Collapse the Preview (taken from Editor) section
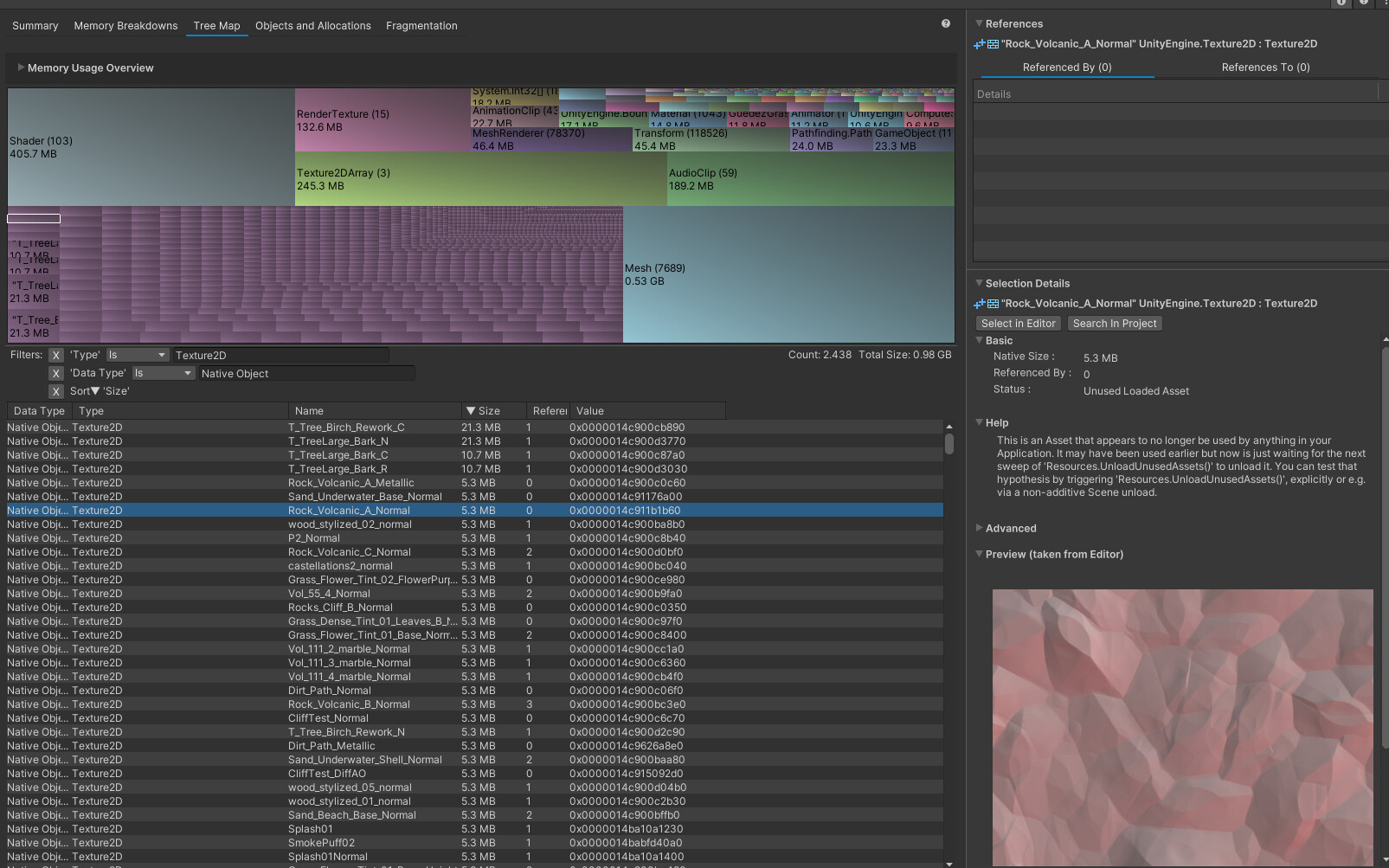The height and width of the screenshot is (868, 1389). (979, 554)
